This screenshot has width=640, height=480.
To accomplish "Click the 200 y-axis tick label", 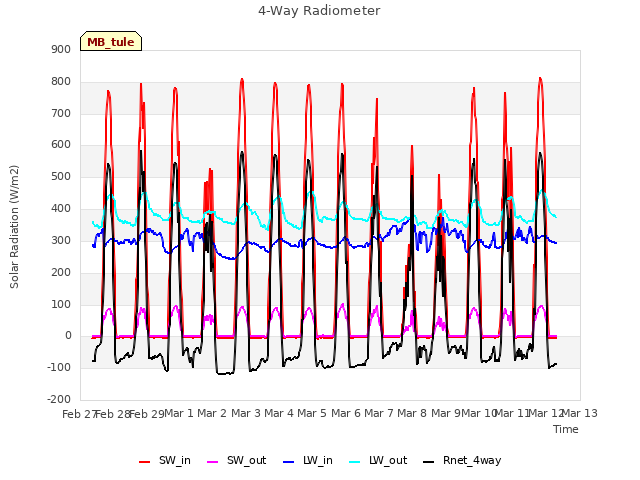I will tap(61, 272).
